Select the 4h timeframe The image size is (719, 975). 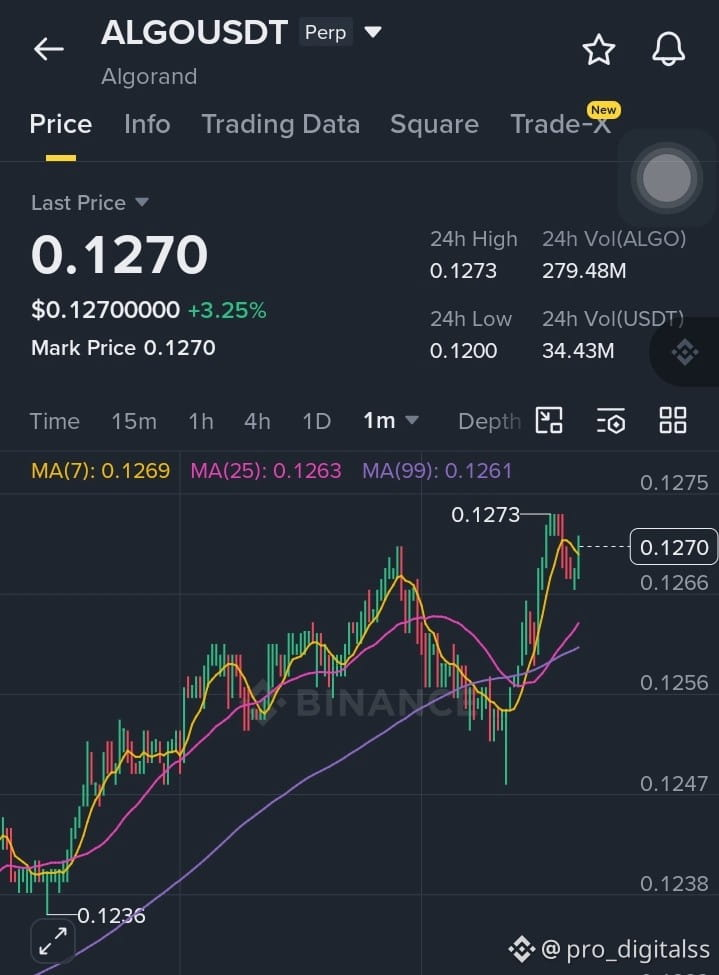[257, 421]
